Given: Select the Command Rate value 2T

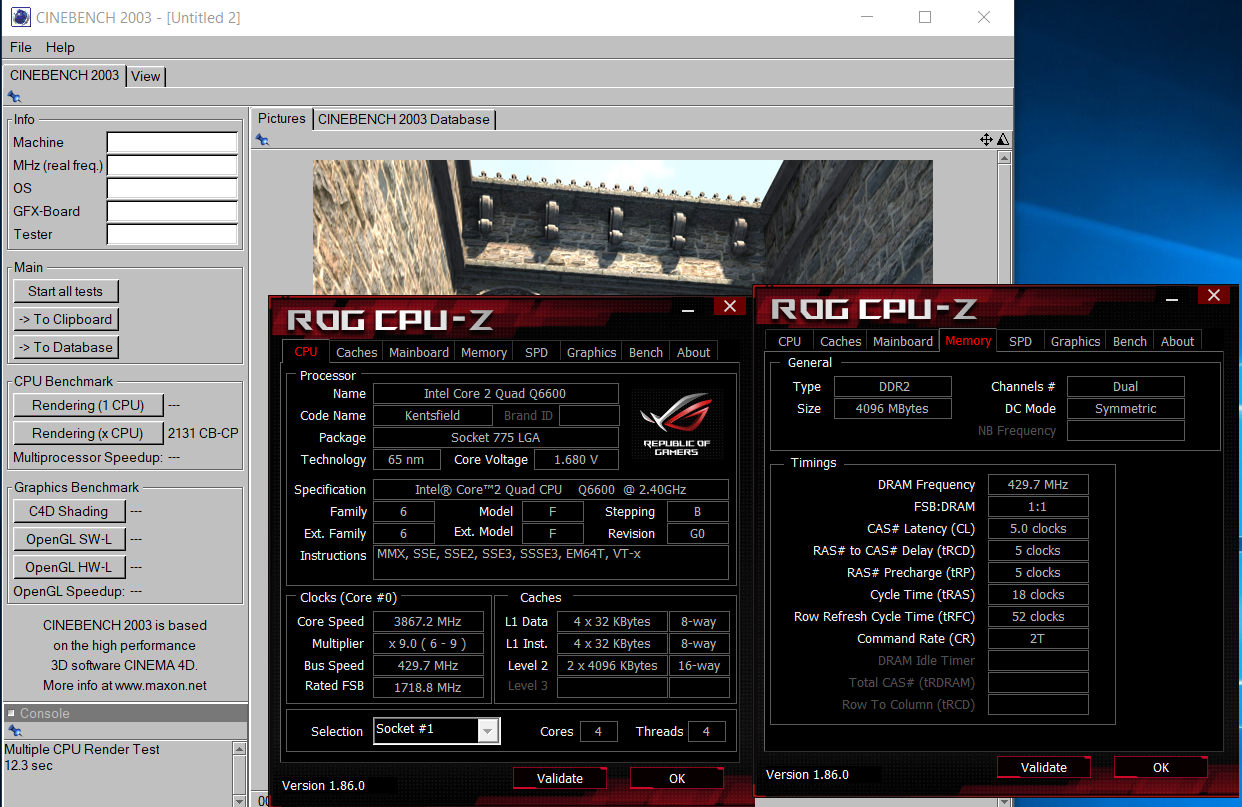Looking at the screenshot, I should pyautogui.click(x=1038, y=638).
